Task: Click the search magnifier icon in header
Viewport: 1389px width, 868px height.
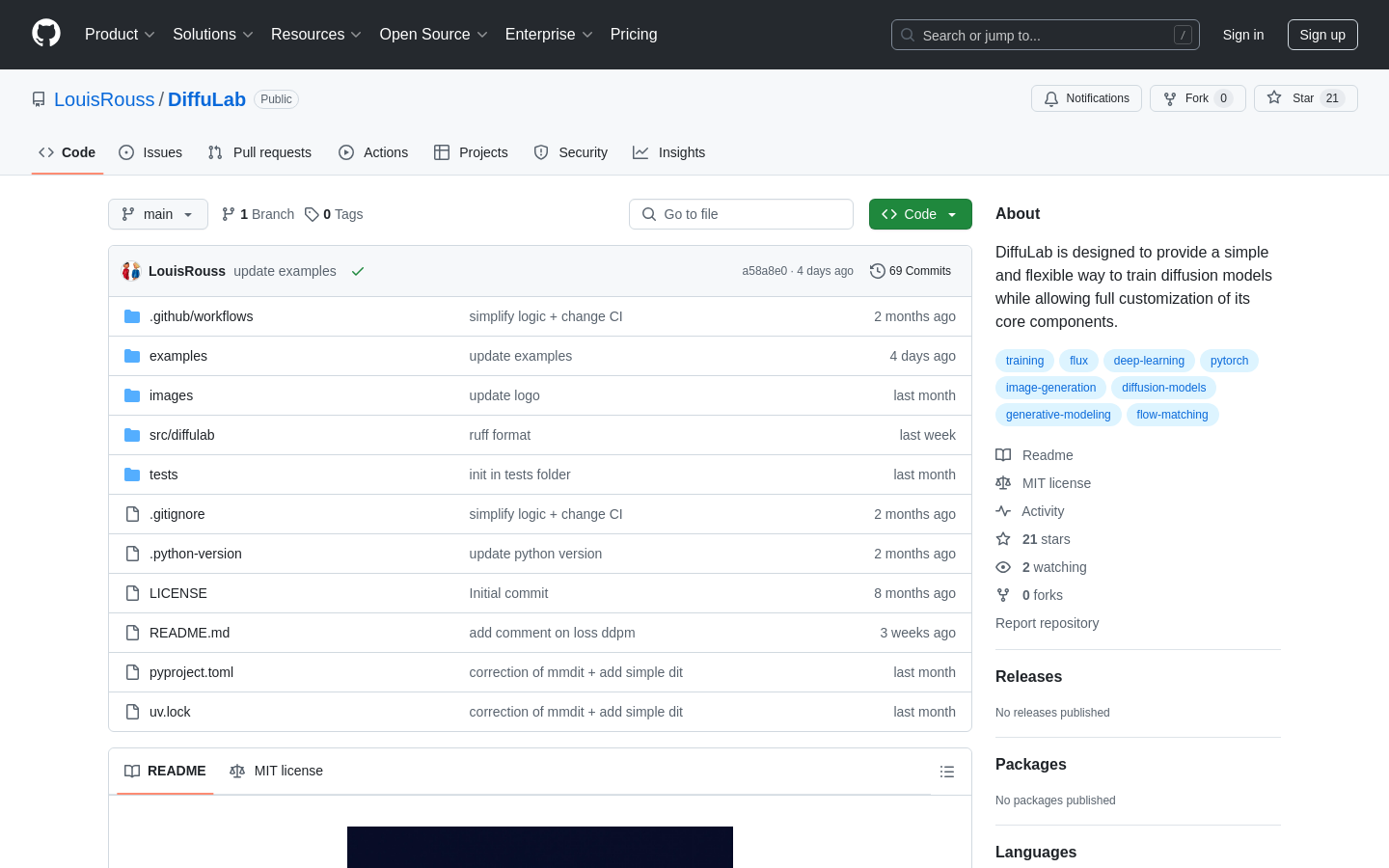Action: point(908,35)
